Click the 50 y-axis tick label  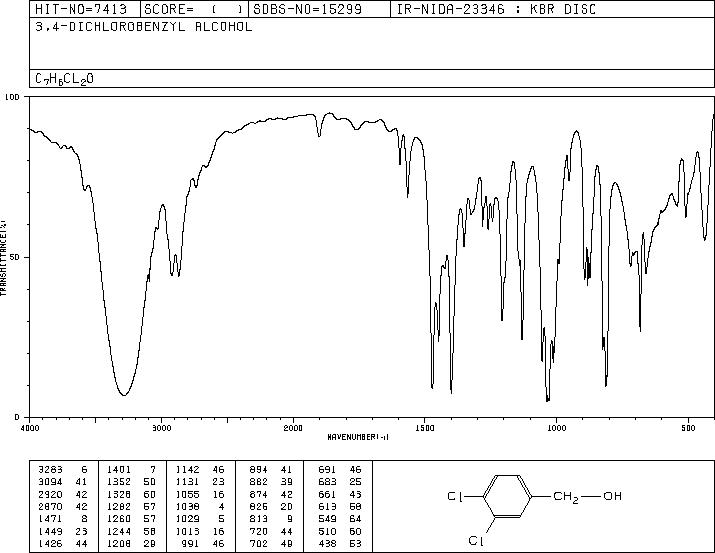pyautogui.click(x=16, y=257)
